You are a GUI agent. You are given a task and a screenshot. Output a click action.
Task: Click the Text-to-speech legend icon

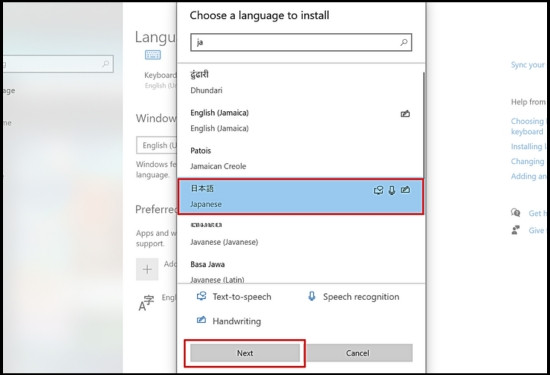(201, 296)
